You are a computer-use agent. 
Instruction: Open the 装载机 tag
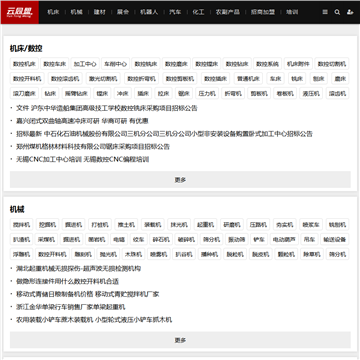(153, 225)
